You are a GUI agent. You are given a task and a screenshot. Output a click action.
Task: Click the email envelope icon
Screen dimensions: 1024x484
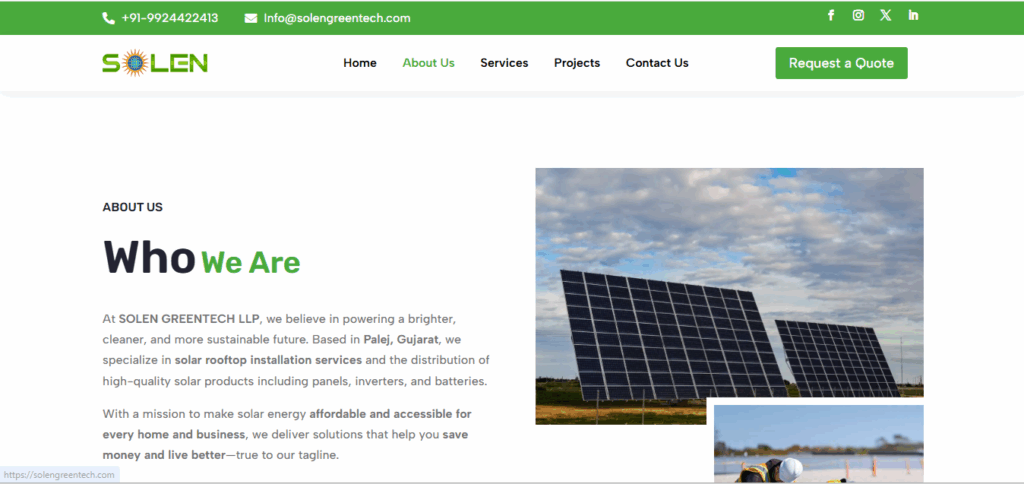[x=250, y=18]
